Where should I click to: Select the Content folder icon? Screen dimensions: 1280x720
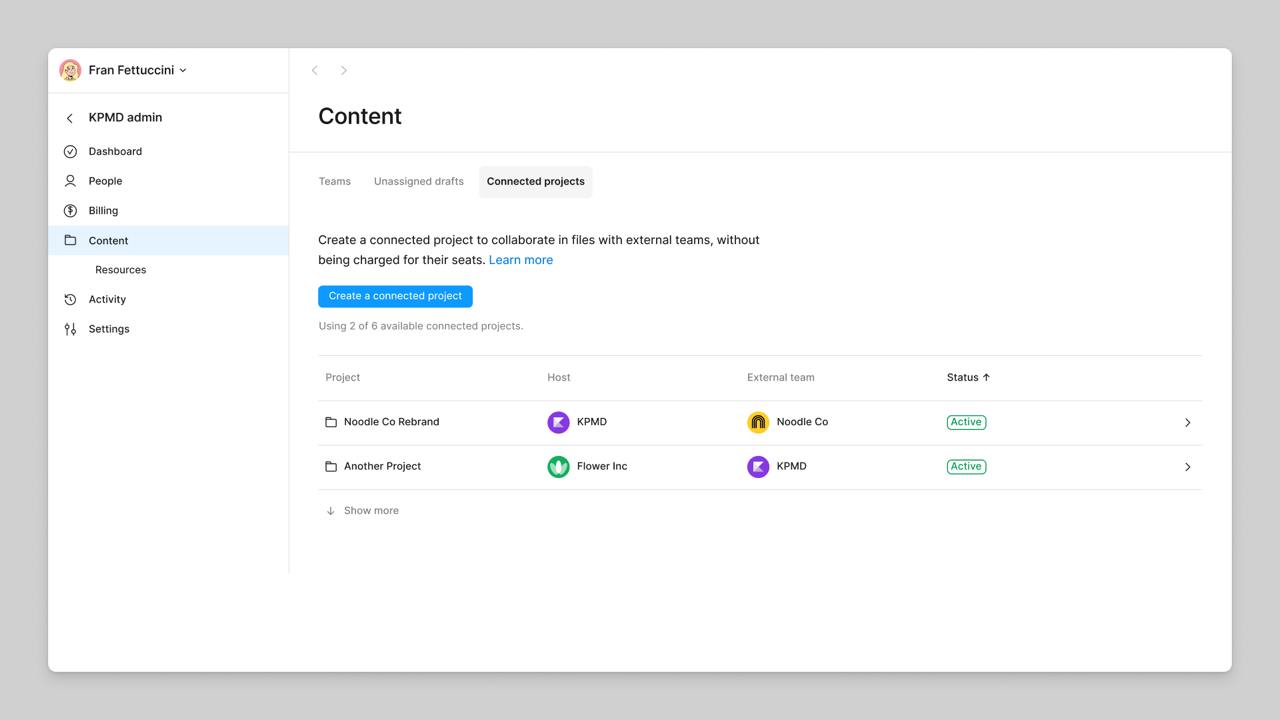pyautogui.click(x=69, y=240)
